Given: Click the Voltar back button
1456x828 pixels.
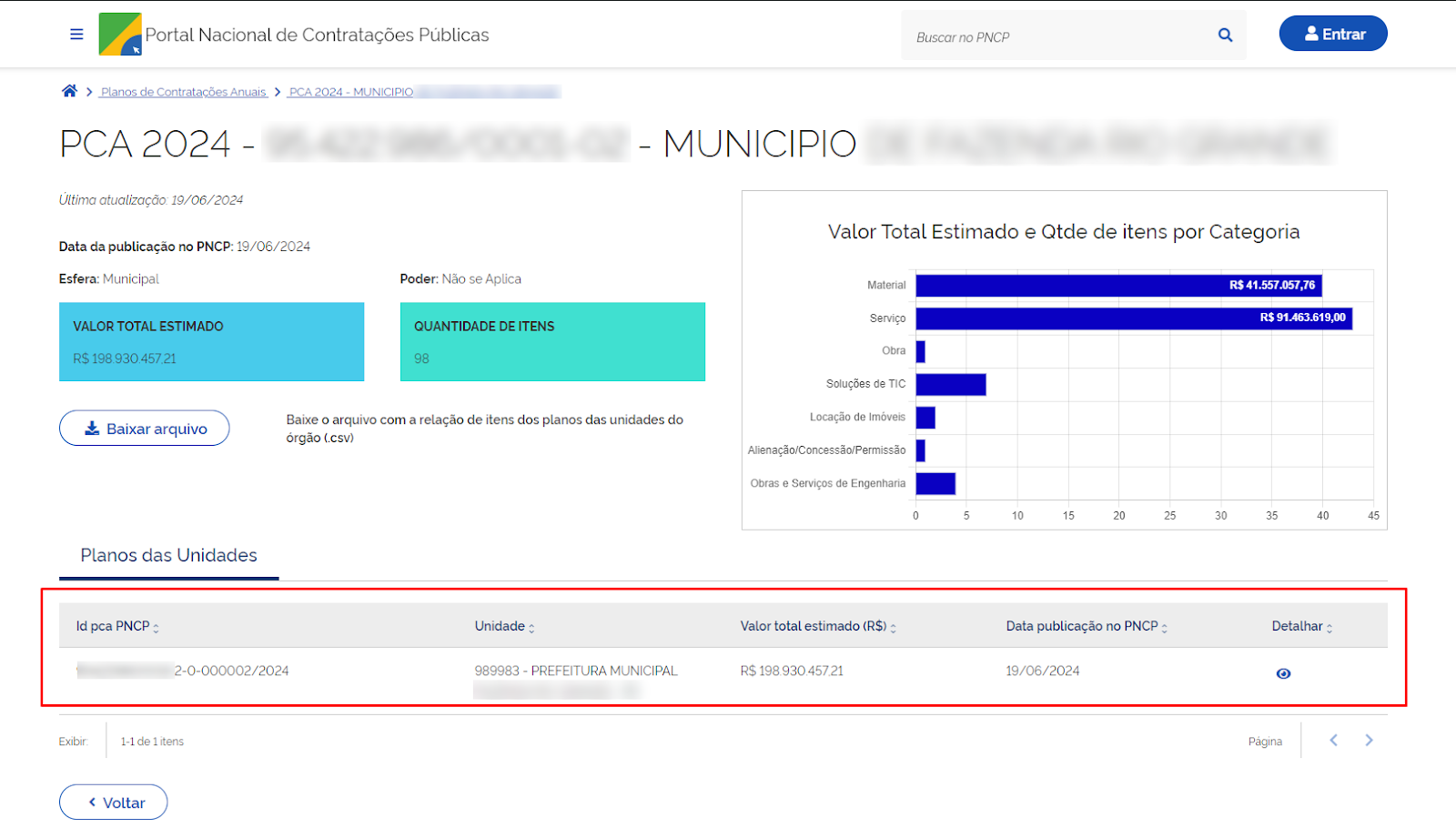Looking at the screenshot, I should click(114, 803).
